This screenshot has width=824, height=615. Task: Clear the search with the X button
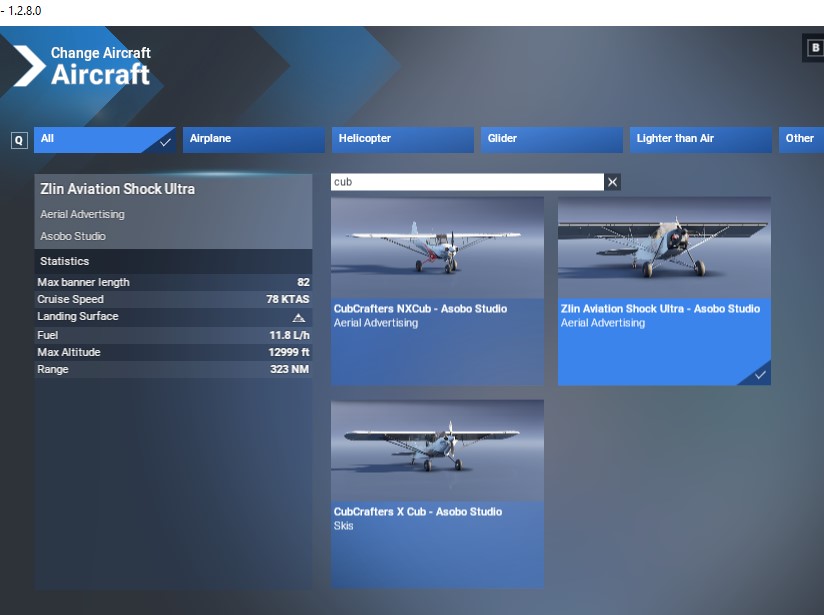[x=613, y=182]
